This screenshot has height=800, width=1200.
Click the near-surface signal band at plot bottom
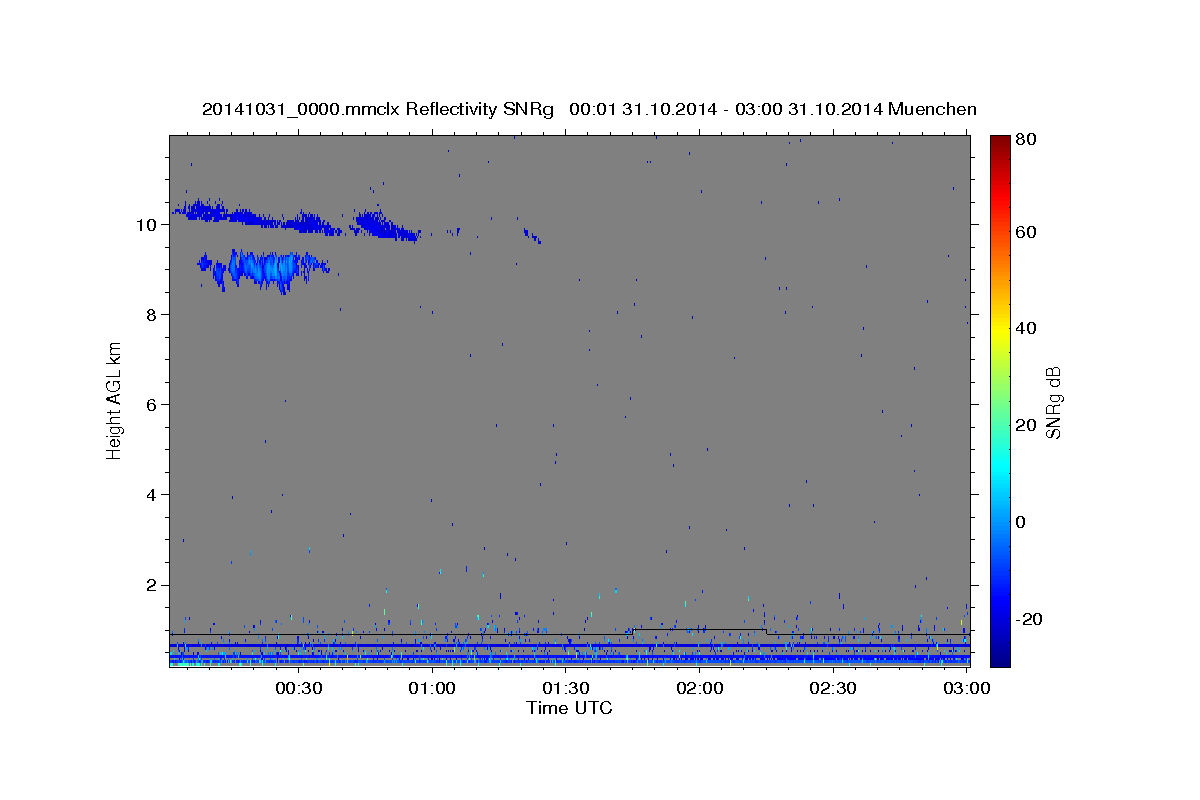tap(570, 655)
